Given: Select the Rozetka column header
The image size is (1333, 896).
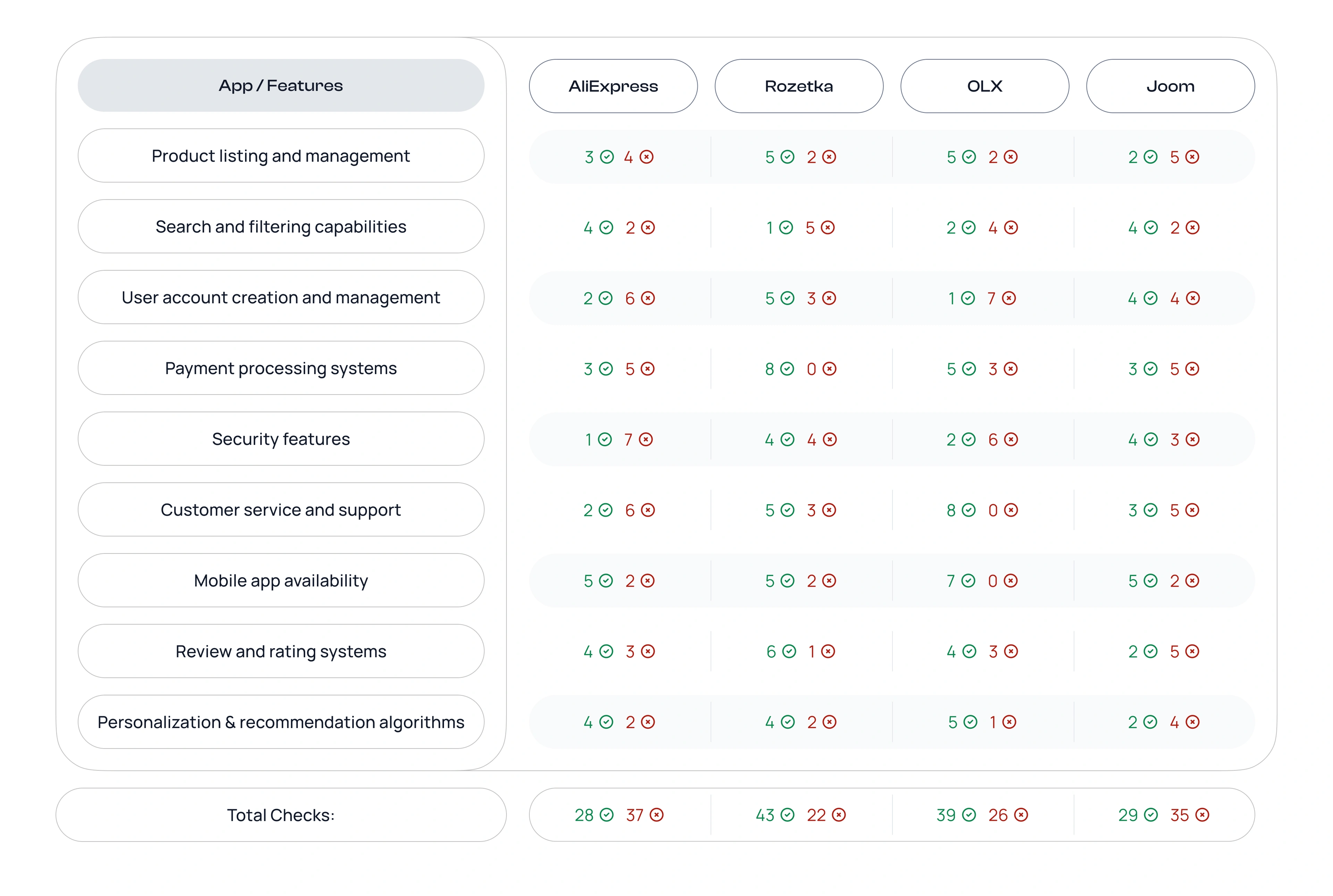Looking at the screenshot, I should point(798,86).
